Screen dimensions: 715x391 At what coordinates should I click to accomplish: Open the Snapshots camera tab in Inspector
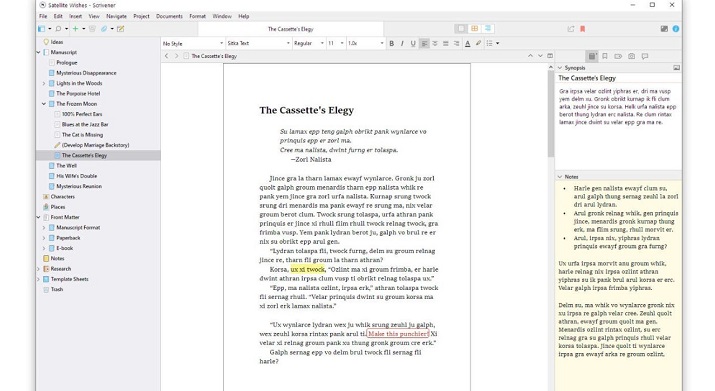coord(631,56)
